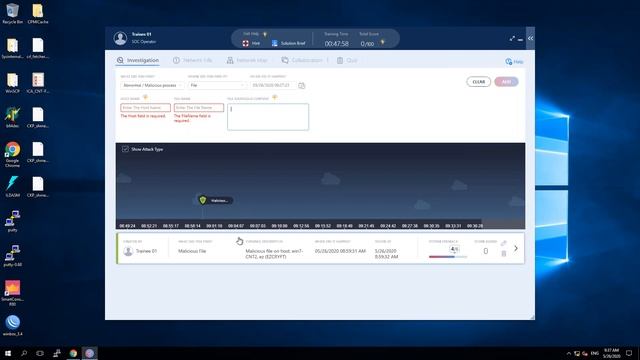The image size is (640, 360).
Task: Click the Malicious File finding text
Action: pos(192,251)
